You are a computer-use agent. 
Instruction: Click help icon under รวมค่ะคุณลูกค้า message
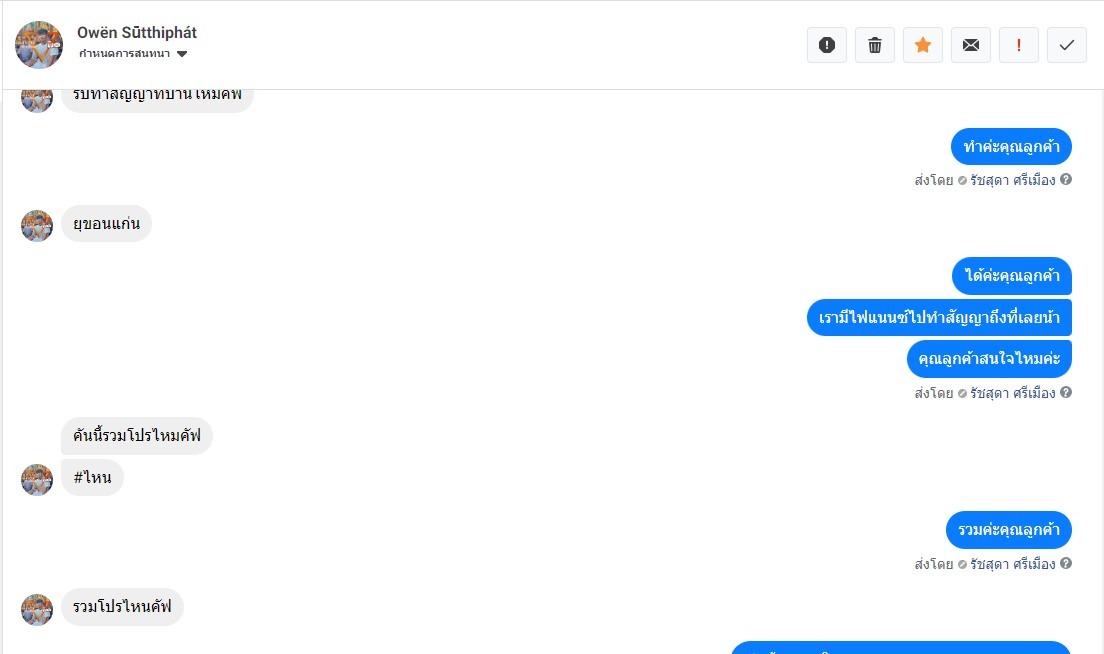[1066, 563]
